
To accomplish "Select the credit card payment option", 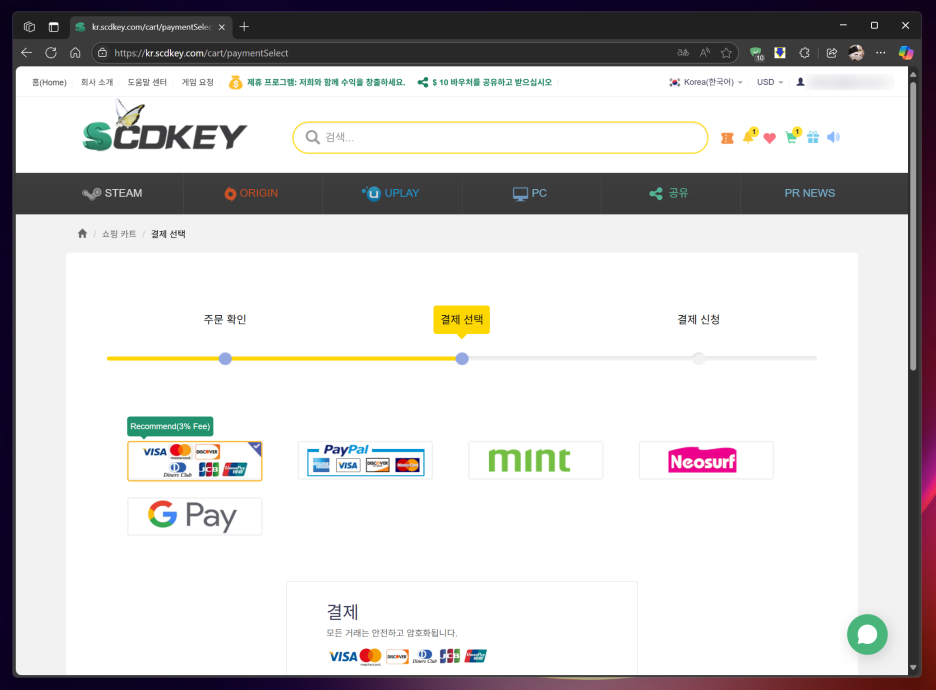I will (x=195, y=461).
